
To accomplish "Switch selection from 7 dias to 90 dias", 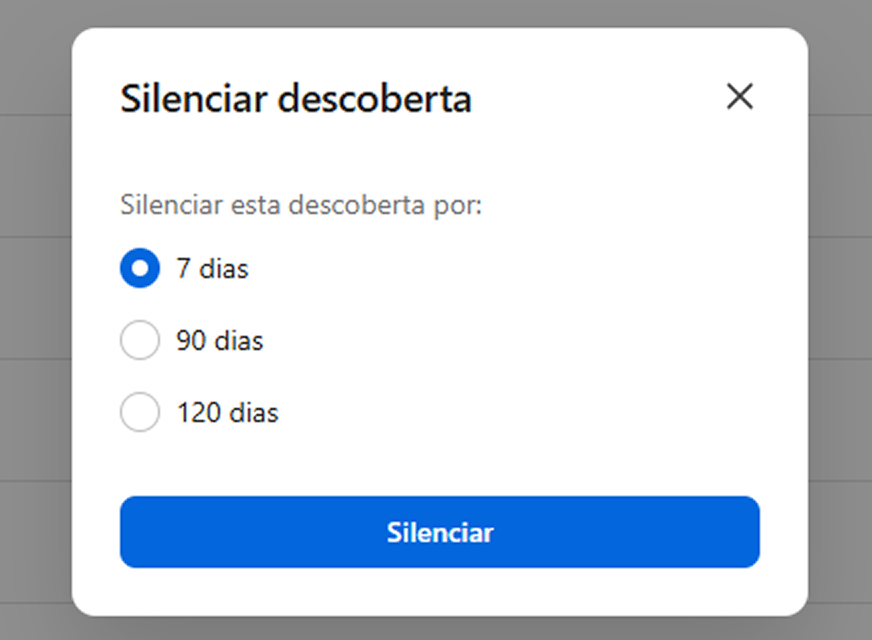I will [140, 340].
